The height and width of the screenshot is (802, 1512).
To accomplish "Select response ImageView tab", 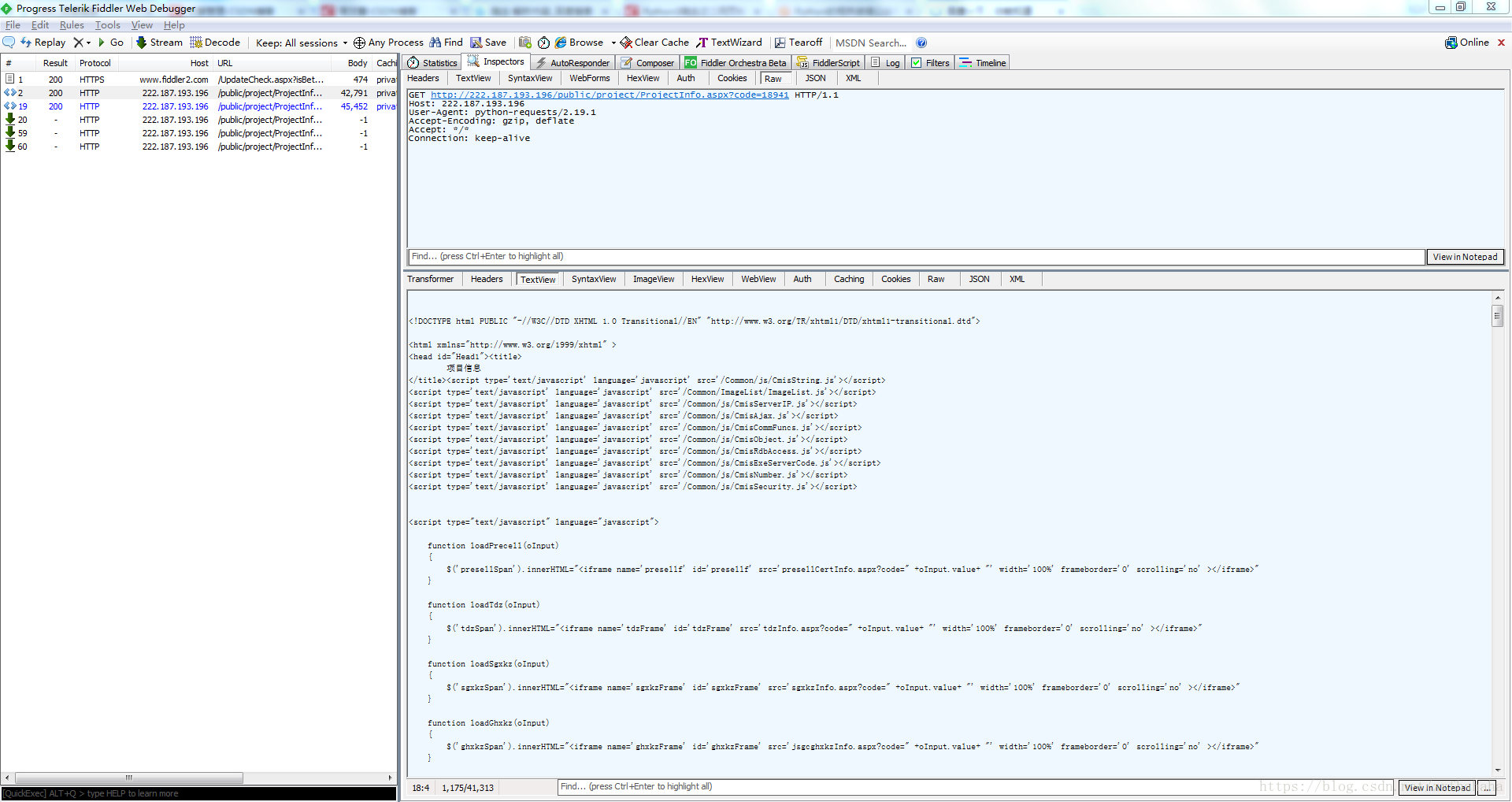I will point(654,279).
